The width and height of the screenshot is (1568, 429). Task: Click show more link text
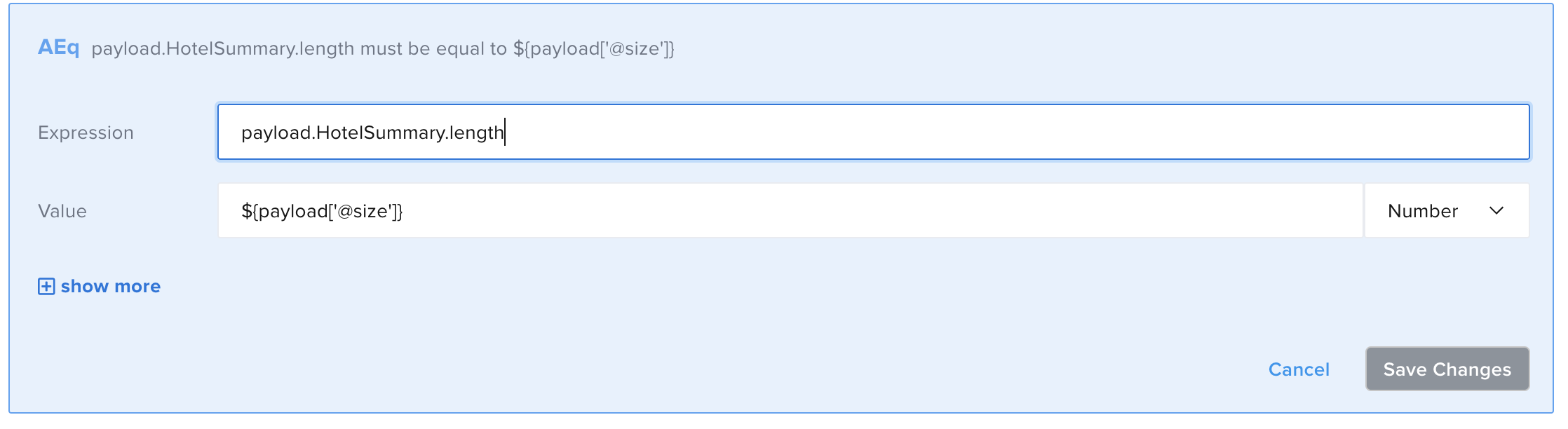110,286
